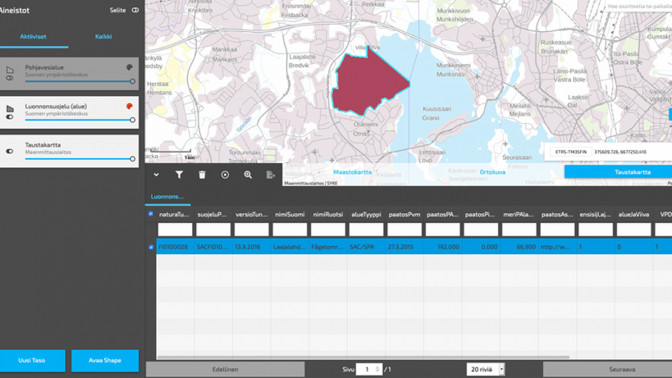Screen dimensions: 672x378
Task: Open the Luonnonsuojelu (alue) red style palette
Action: (x=129, y=106)
